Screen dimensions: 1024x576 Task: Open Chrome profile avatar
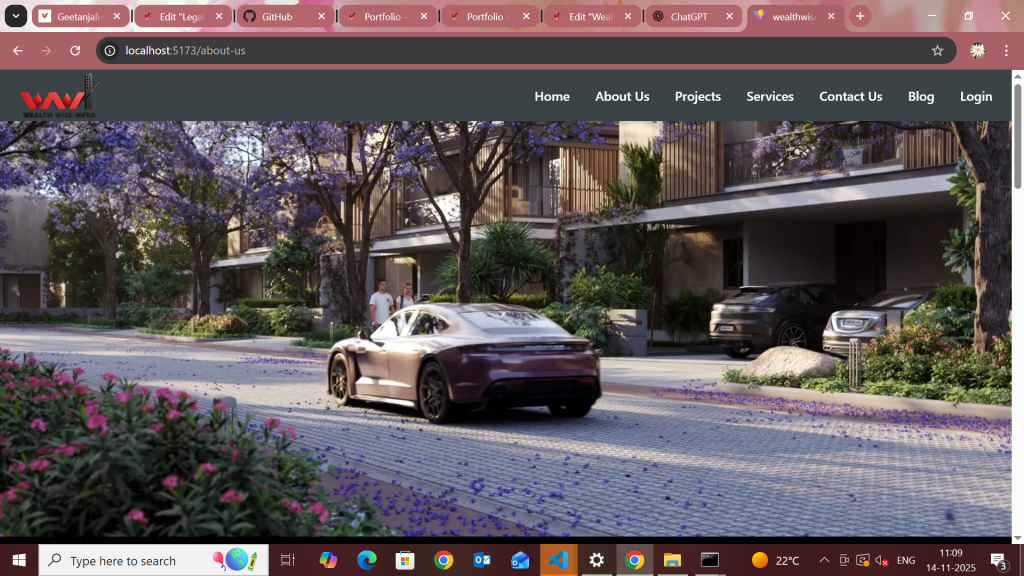977,51
